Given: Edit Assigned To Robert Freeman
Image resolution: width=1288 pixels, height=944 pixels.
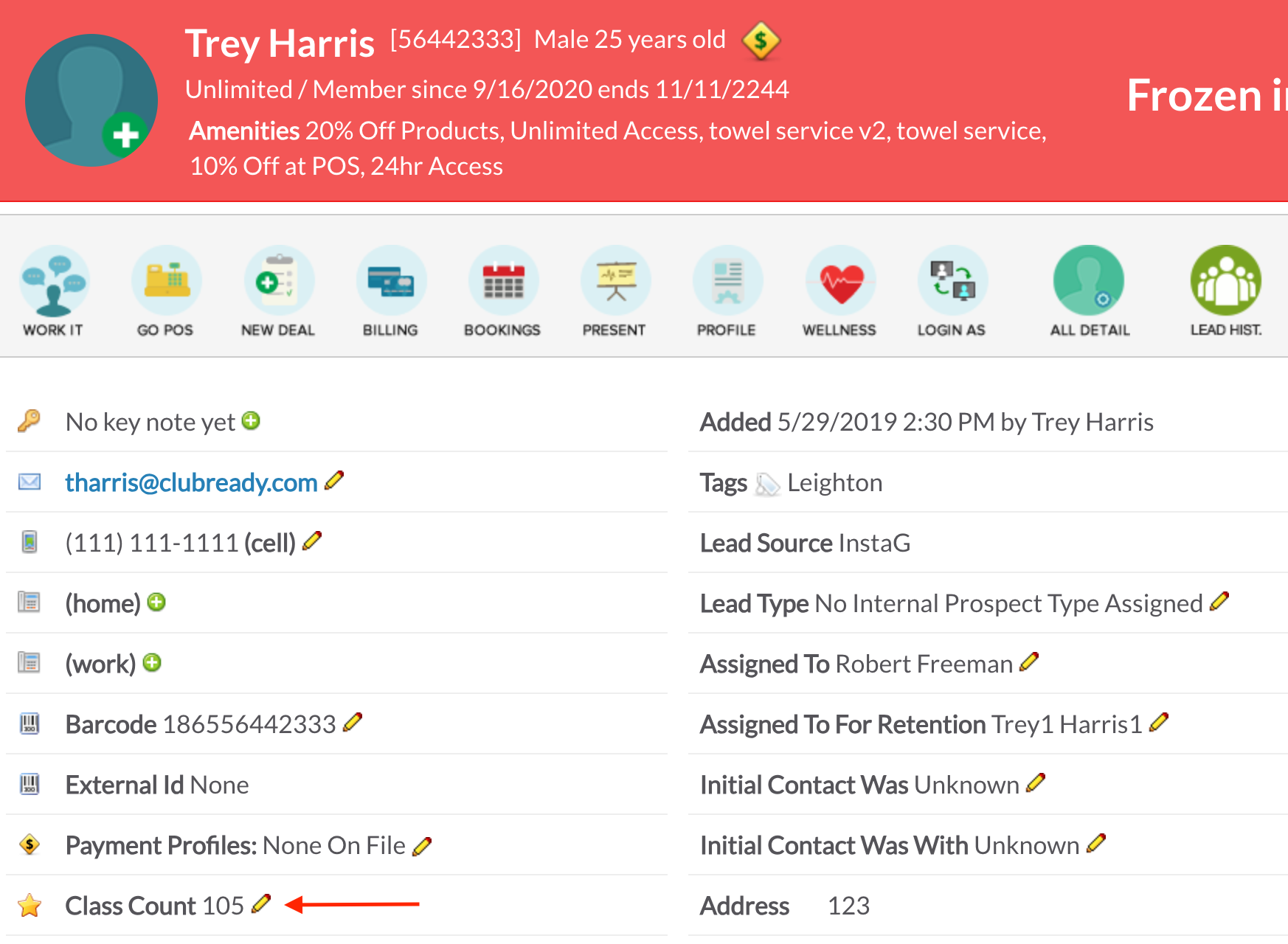Looking at the screenshot, I should point(1029,662).
